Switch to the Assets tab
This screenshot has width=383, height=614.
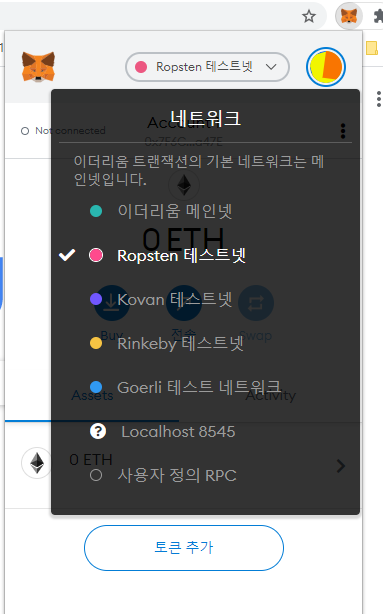pos(92,395)
